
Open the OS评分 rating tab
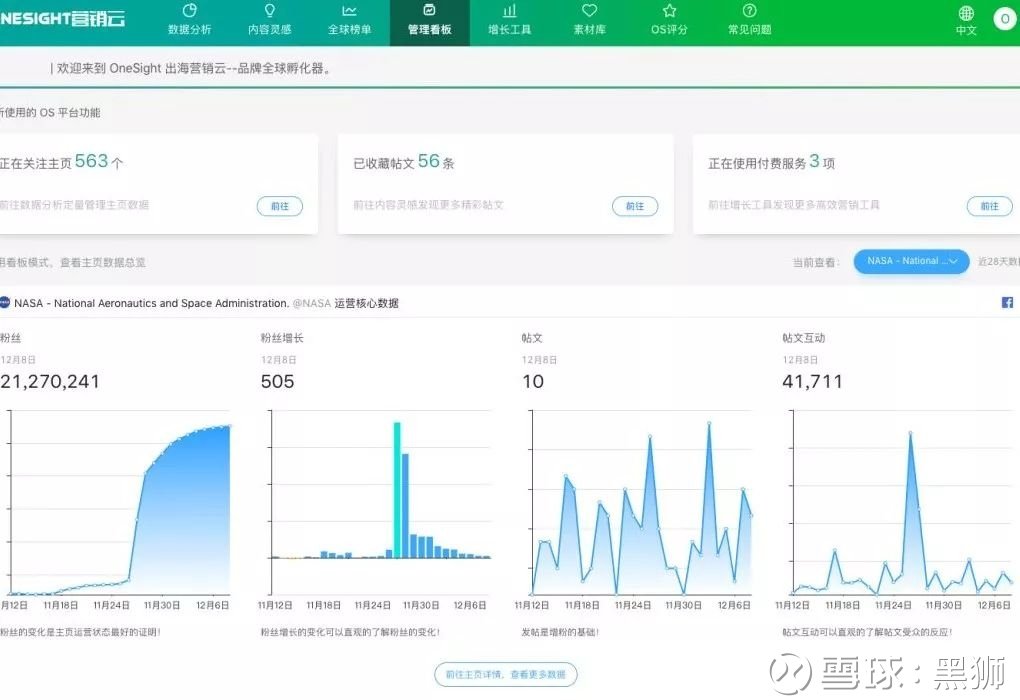coord(669,21)
